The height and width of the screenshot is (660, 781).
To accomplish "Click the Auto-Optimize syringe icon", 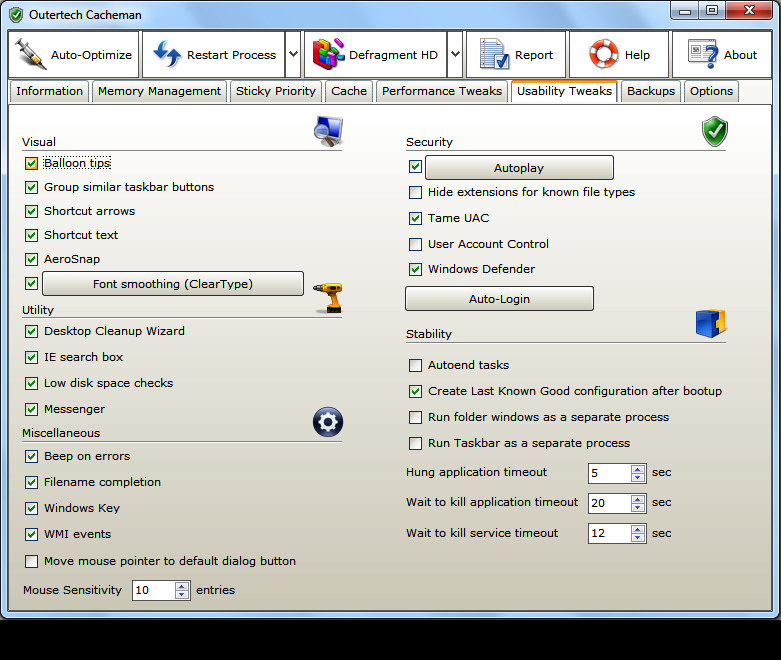I will (x=30, y=54).
